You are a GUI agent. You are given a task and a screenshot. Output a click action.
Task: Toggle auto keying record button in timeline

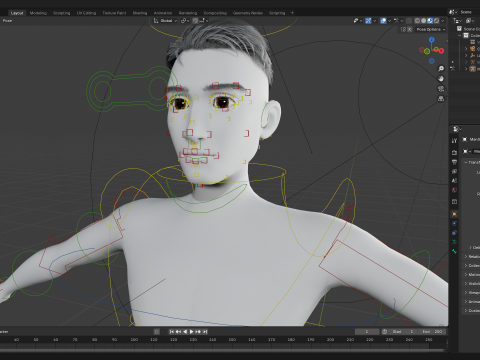pos(157,332)
